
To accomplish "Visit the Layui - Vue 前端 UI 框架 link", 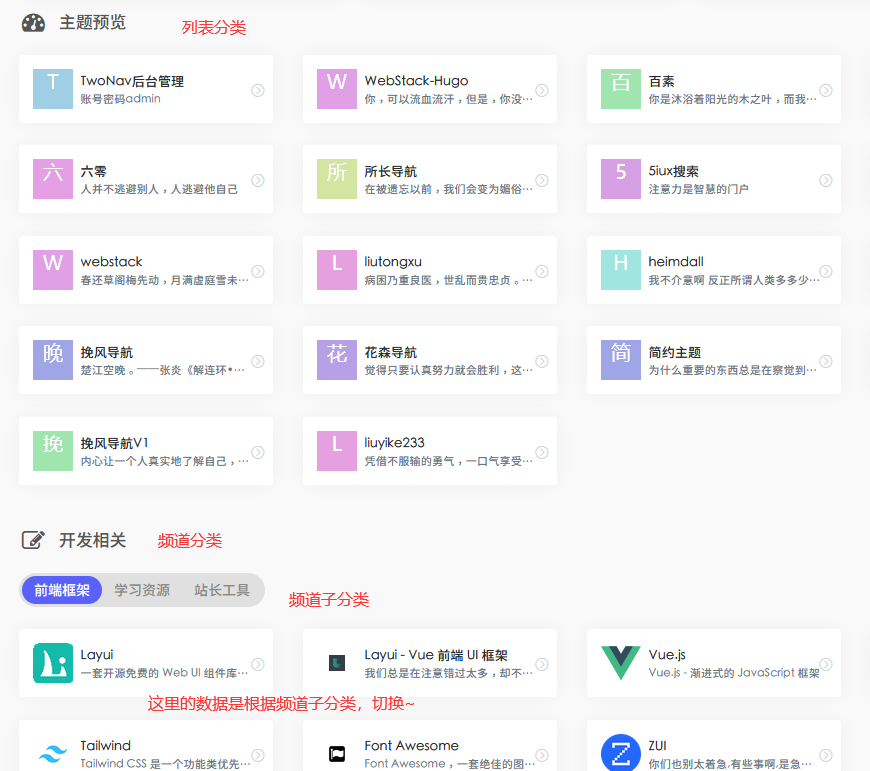I will (436, 655).
